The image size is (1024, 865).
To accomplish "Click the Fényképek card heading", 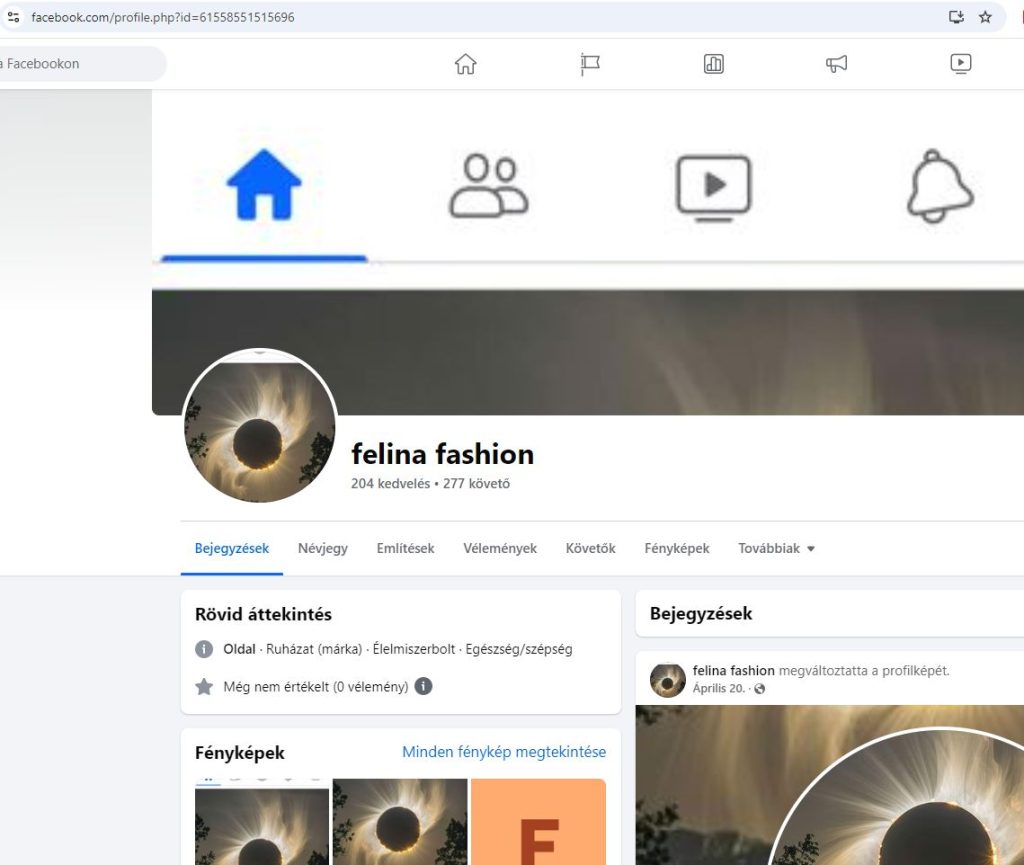I will 240,753.
